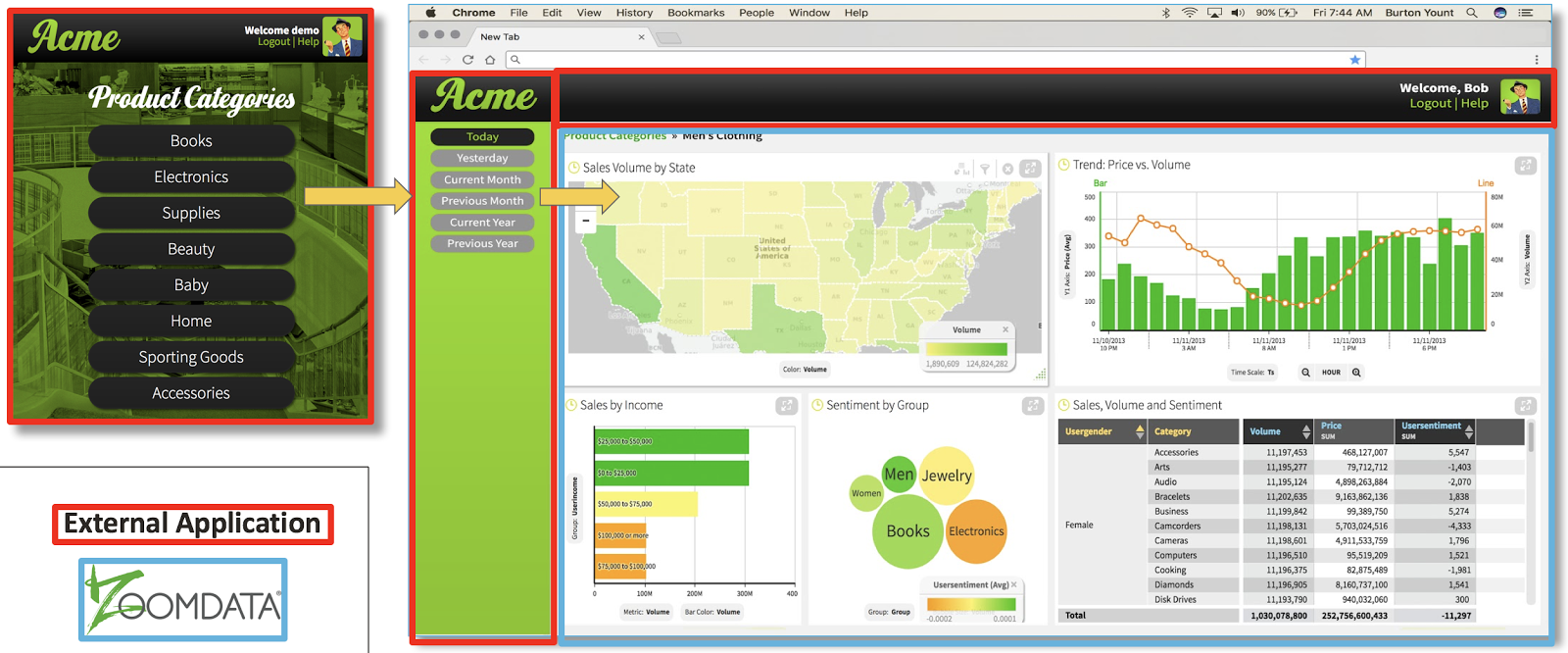Click the chart-type icon on Sales Volume map
Screen dimensions: 1568x653
tap(961, 169)
